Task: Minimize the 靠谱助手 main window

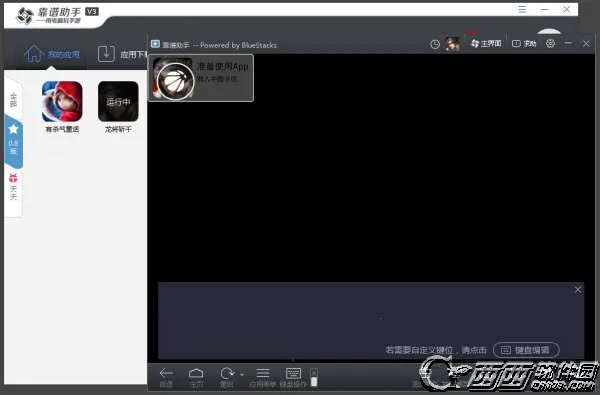Action: click(x=545, y=9)
